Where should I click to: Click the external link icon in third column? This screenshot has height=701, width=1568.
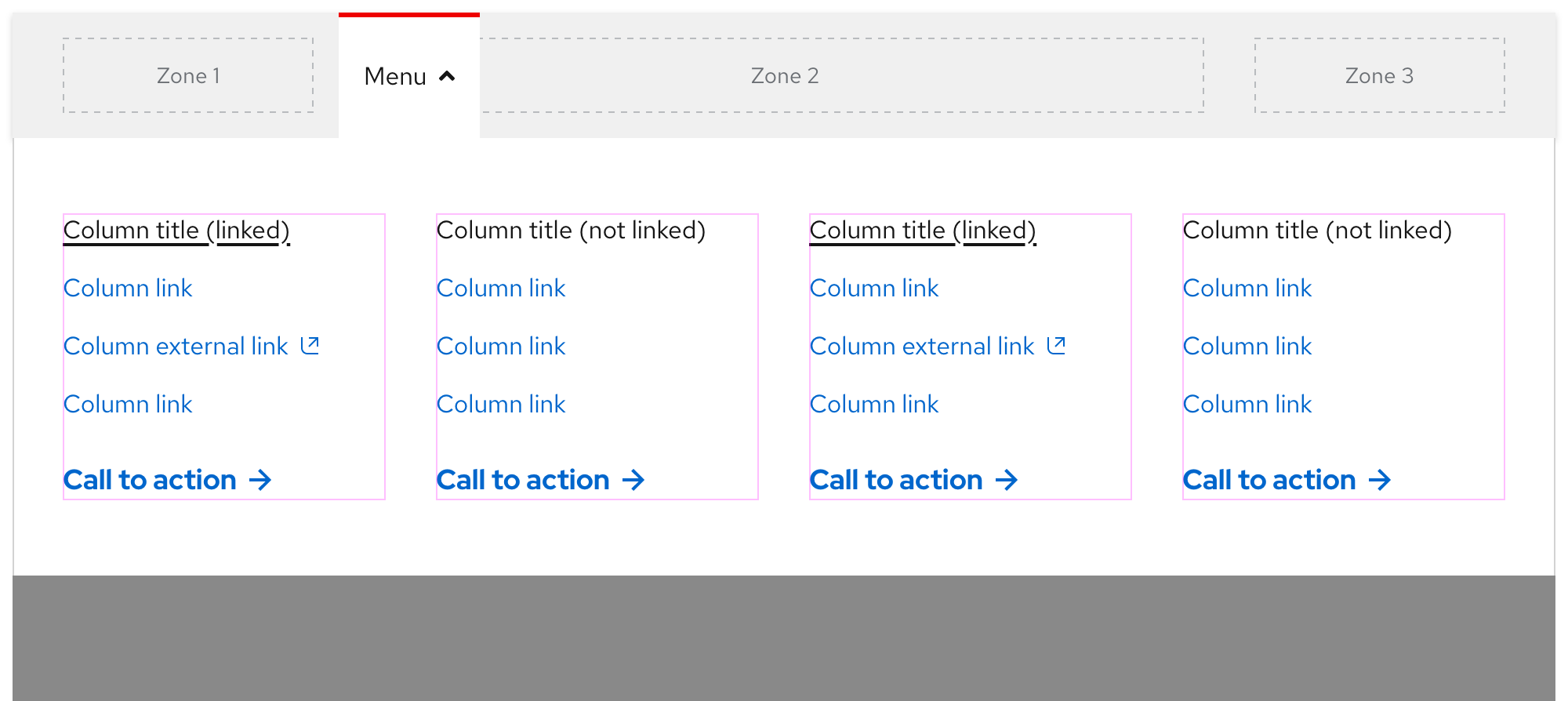(1057, 345)
